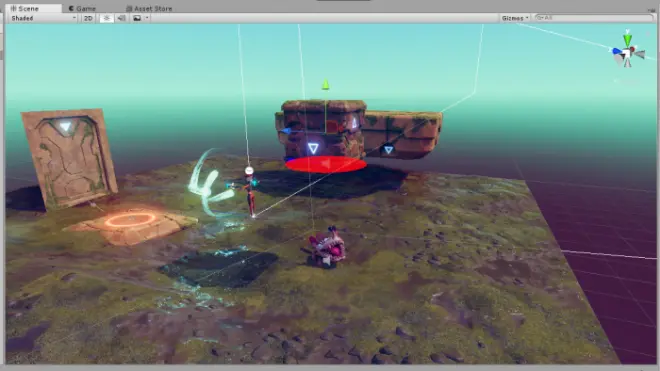Toggle 2D view mode
The width and height of the screenshot is (660, 371).
click(x=88, y=18)
